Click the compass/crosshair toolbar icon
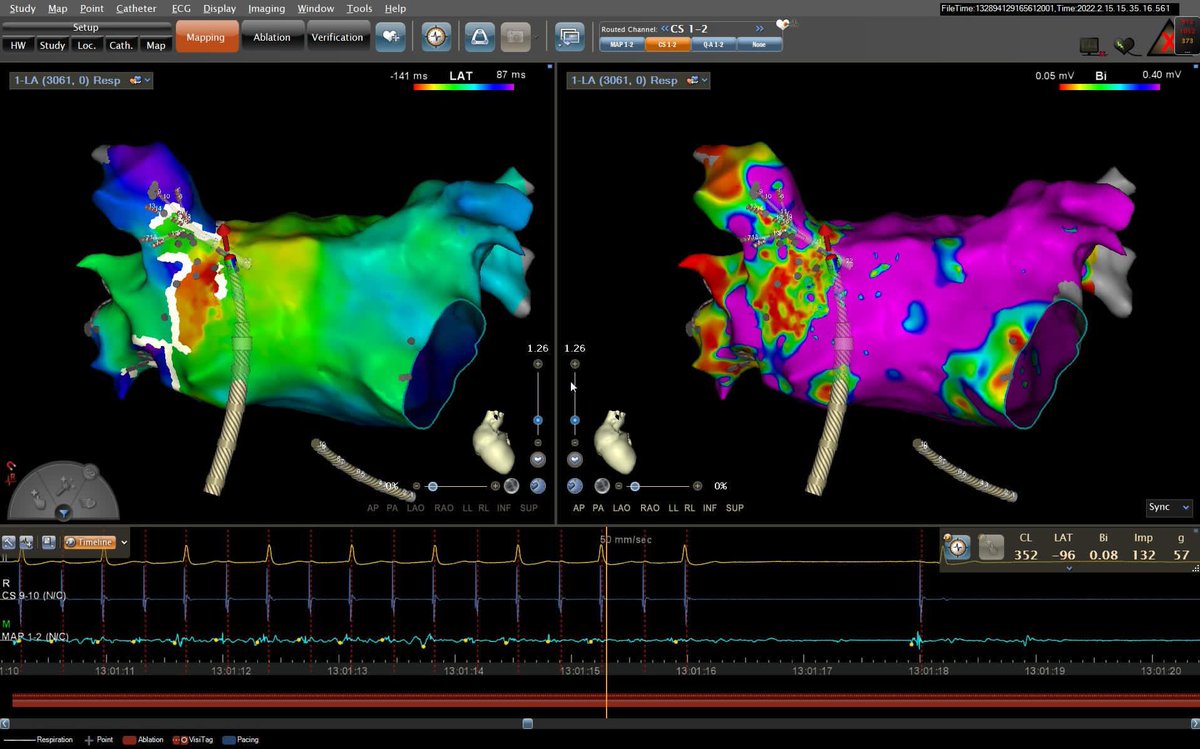The height and width of the screenshot is (749, 1200). tap(436, 37)
